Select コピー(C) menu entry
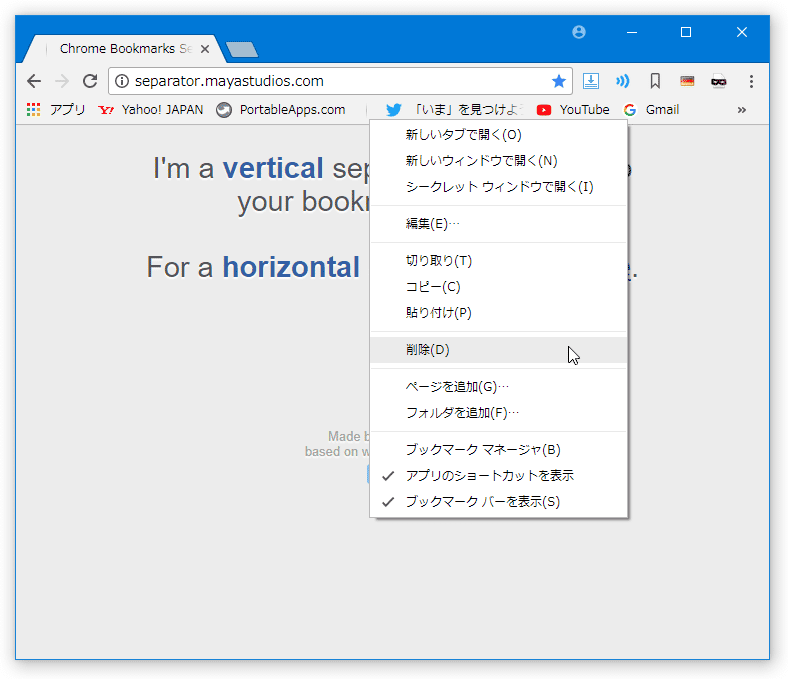The height and width of the screenshot is (679, 788). 499,287
